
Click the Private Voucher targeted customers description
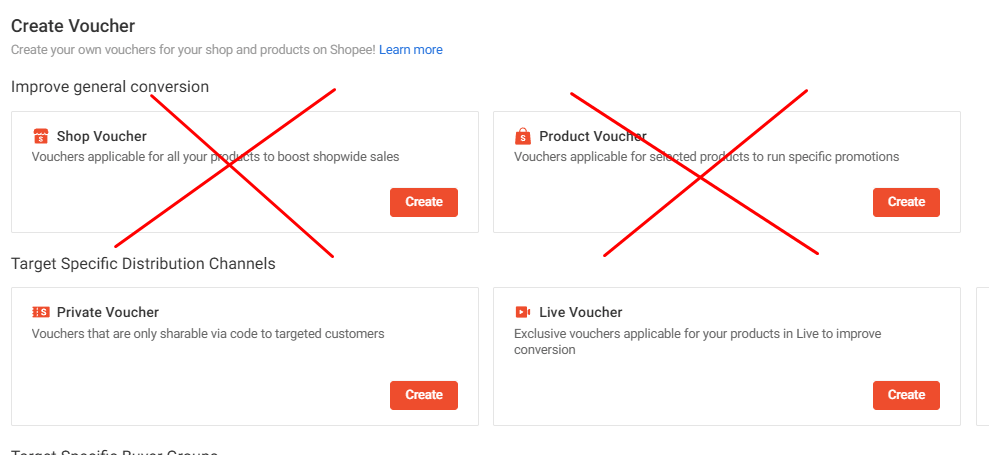(208, 333)
